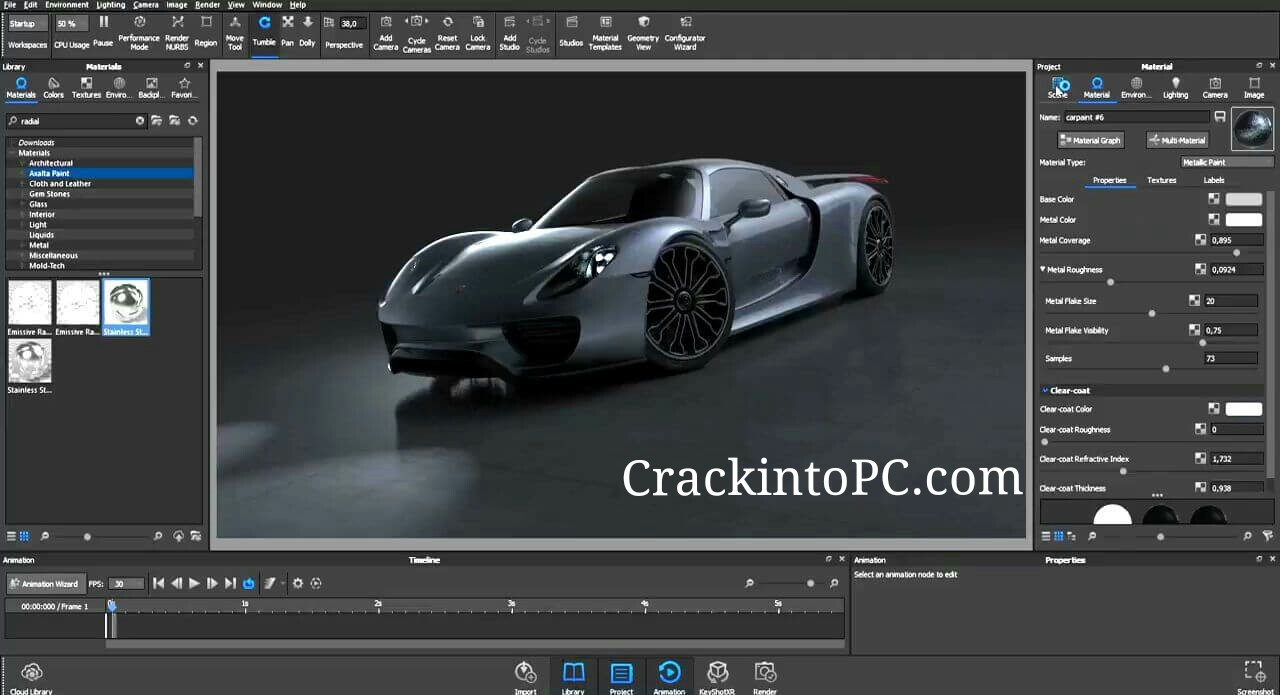This screenshot has width=1280, height=695.
Task: Open Material Templates
Action: [605, 32]
